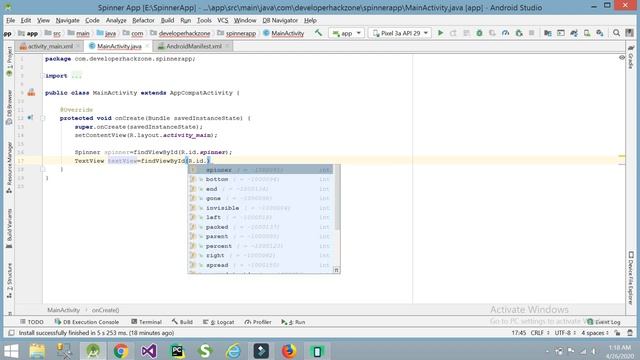Click the line position 17:45 in status bar
640x360 pixels.
click(518, 333)
